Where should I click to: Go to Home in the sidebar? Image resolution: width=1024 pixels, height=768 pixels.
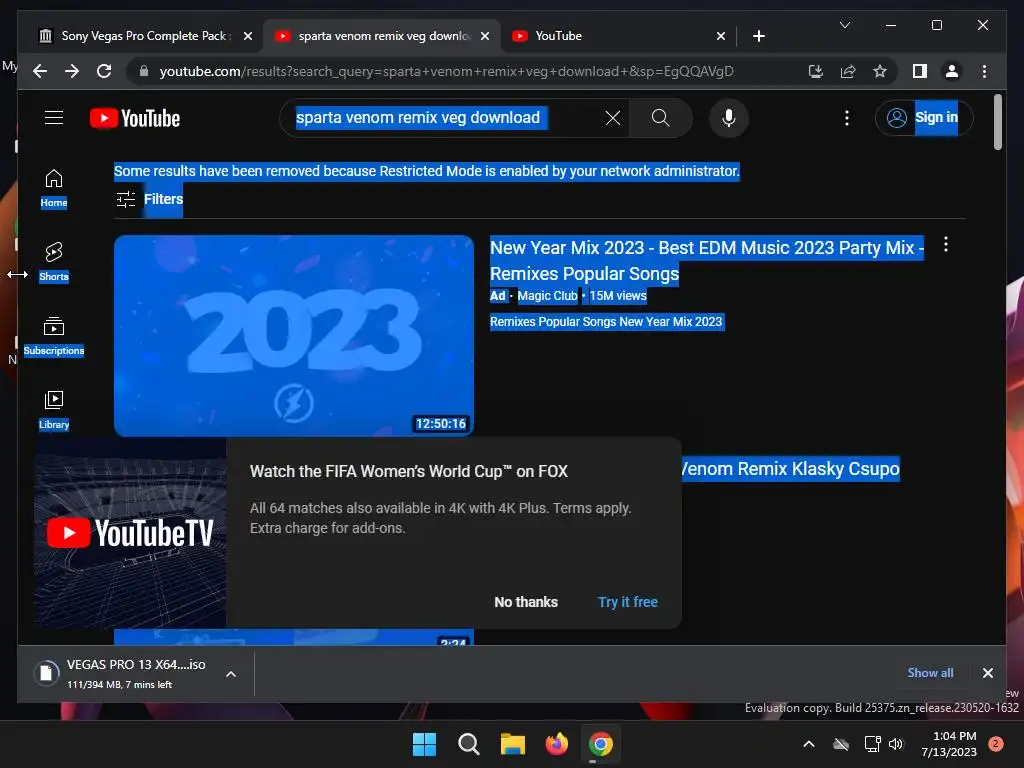click(x=54, y=188)
